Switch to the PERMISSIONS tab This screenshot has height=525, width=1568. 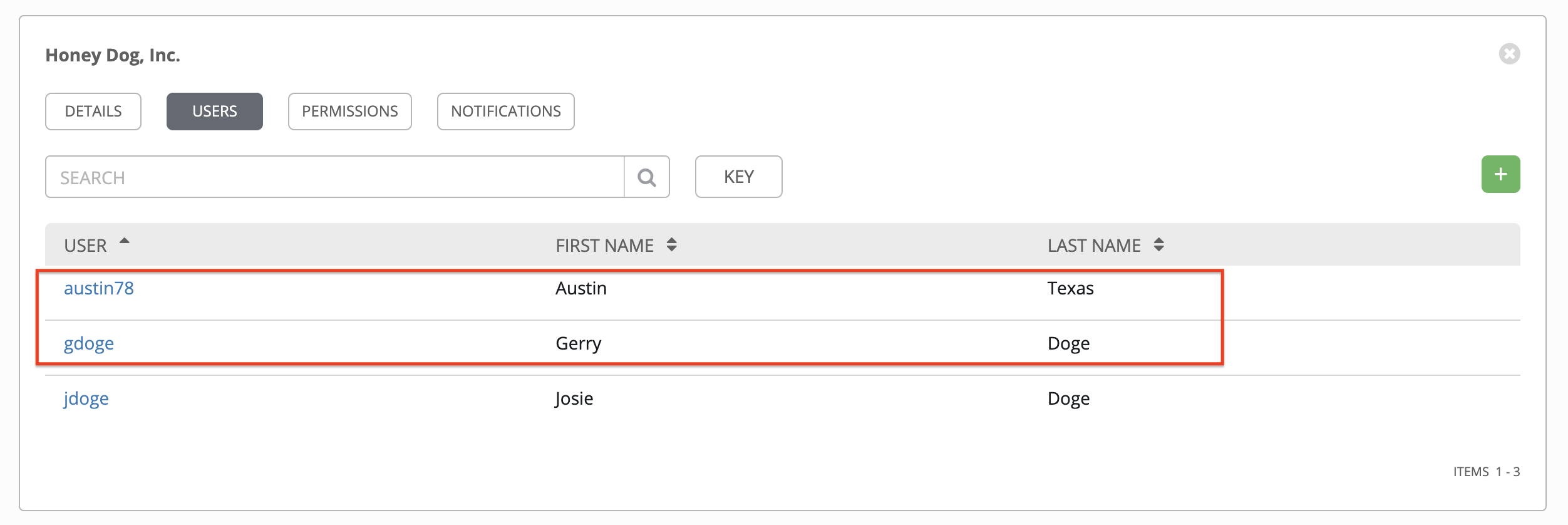(350, 112)
